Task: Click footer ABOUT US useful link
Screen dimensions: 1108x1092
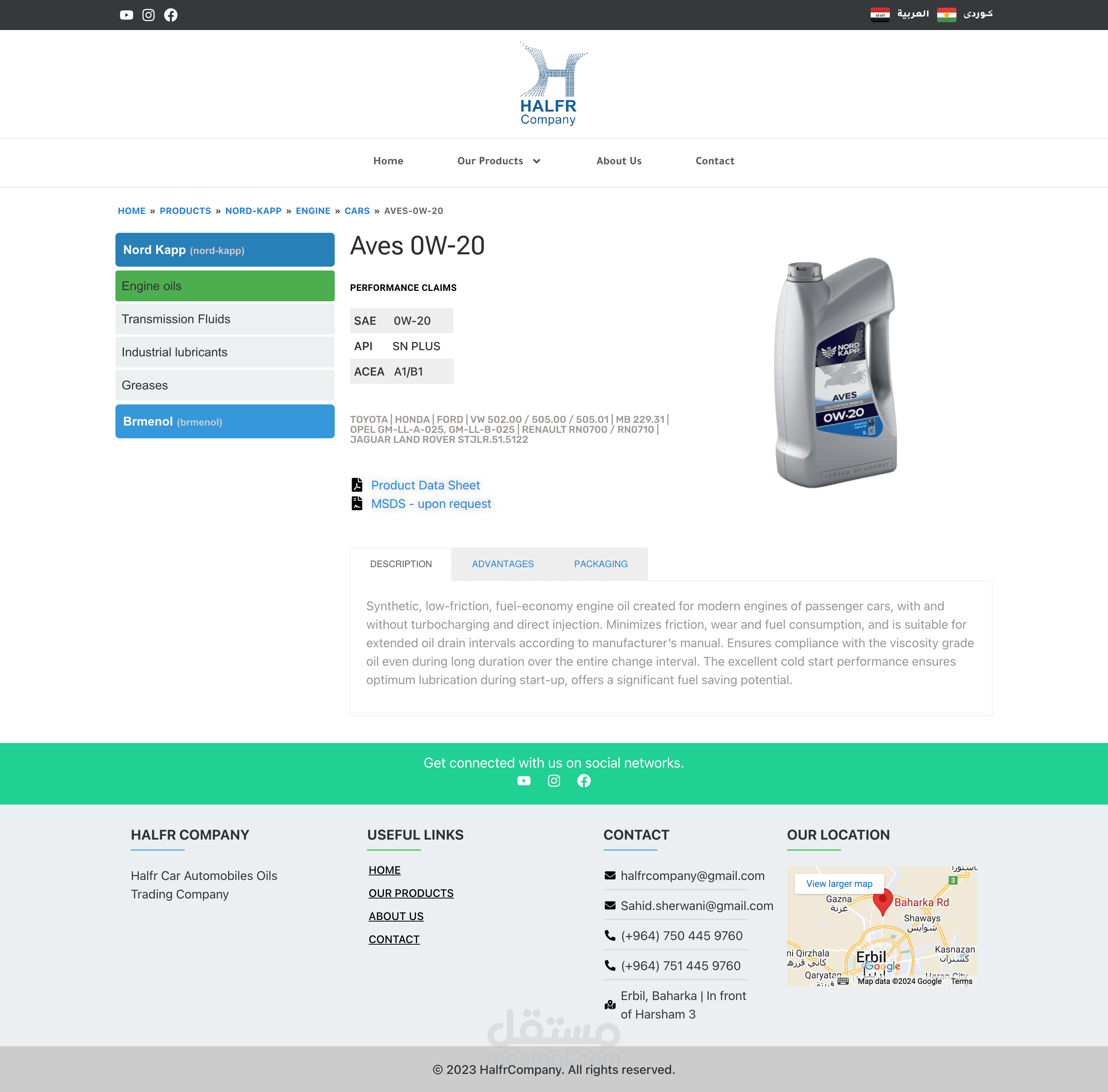Action: 396,916
